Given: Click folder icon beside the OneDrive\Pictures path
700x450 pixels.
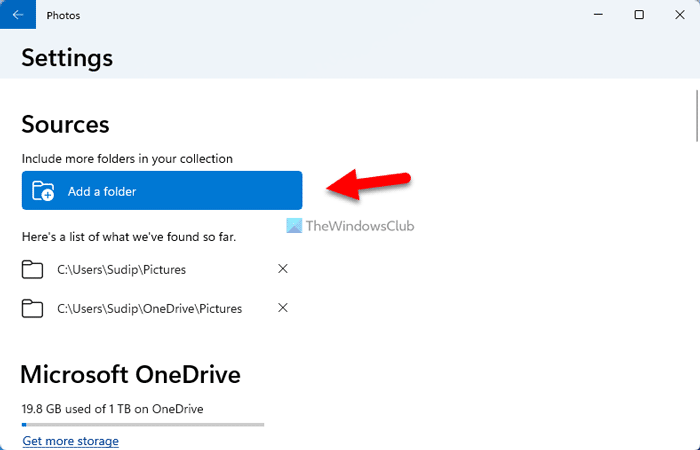Looking at the screenshot, I should 33,308.
